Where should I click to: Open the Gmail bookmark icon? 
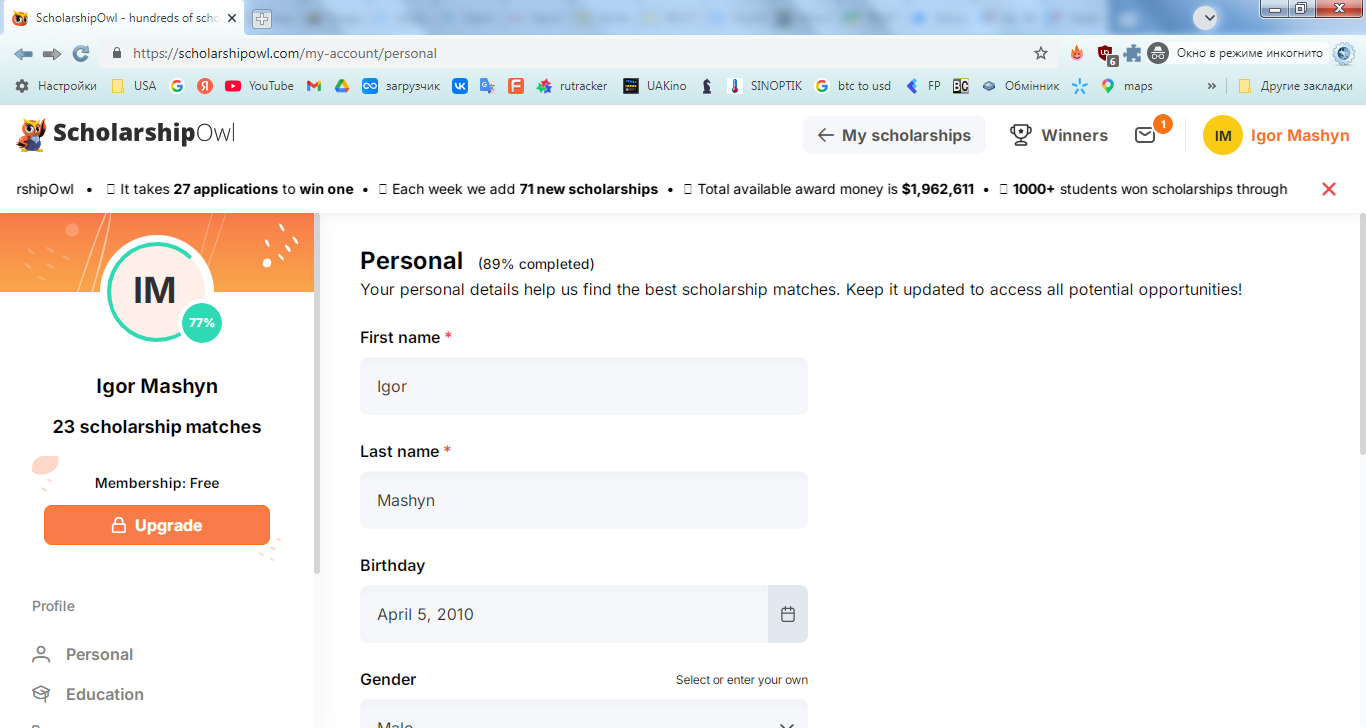coord(313,86)
